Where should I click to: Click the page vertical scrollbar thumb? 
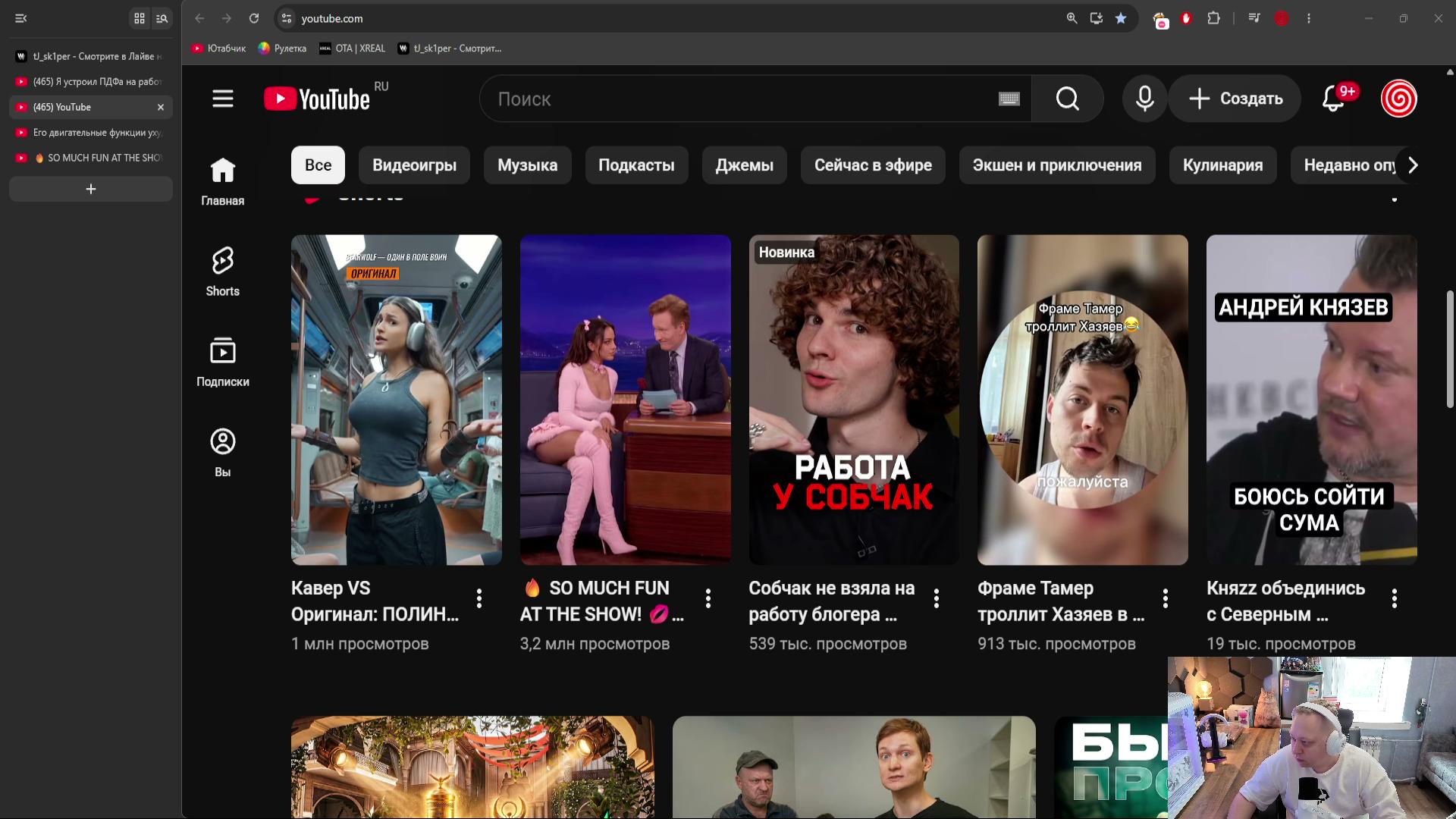pyautogui.click(x=1450, y=349)
